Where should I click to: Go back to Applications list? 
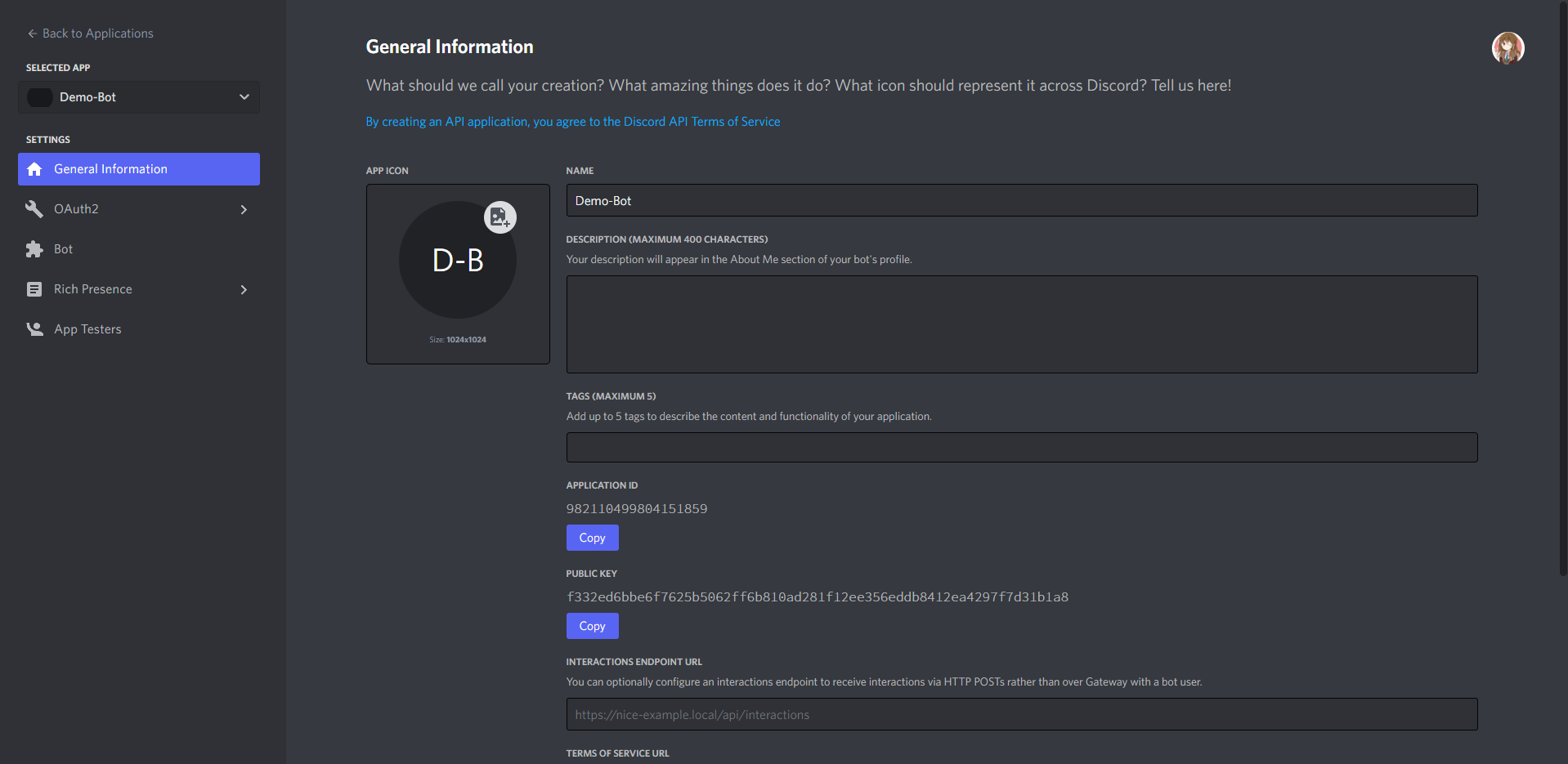coord(90,34)
